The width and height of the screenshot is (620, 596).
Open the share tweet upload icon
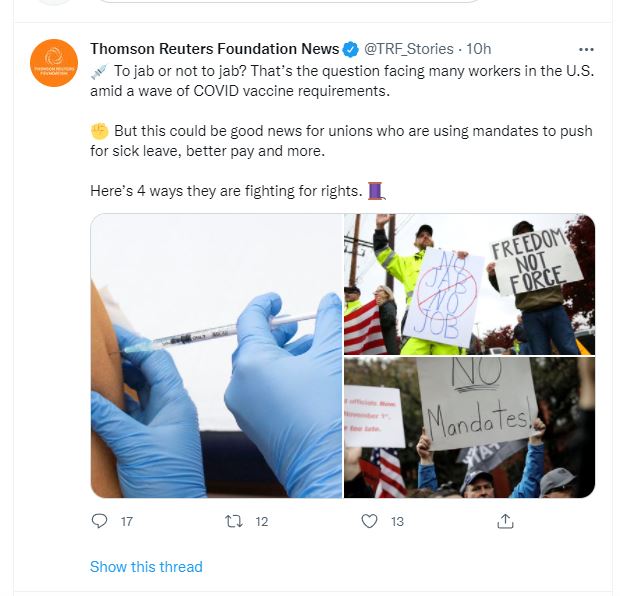point(505,521)
